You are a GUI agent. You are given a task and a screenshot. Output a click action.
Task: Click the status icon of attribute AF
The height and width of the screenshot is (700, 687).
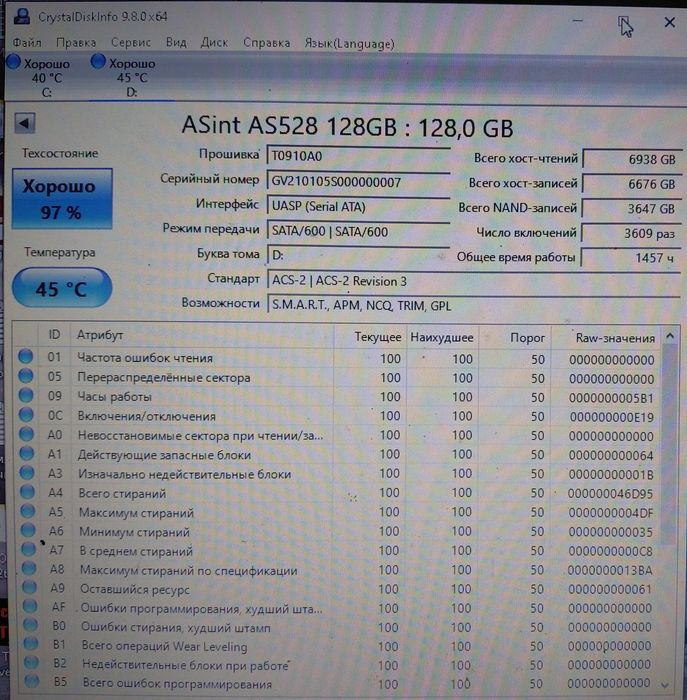[30, 606]
